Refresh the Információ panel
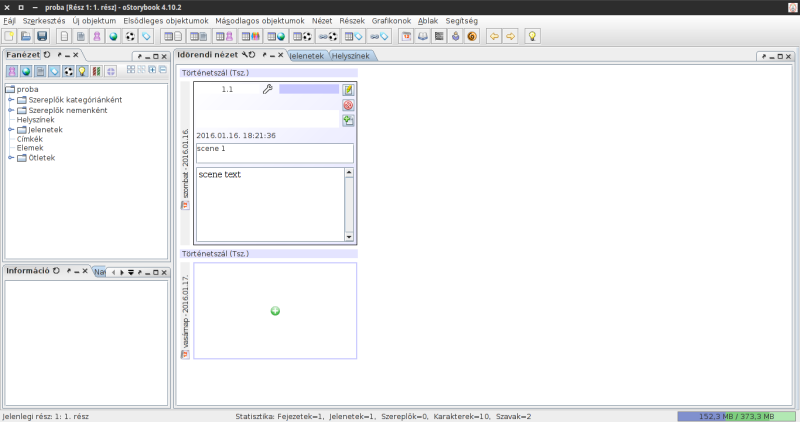Screen dimensions: 800x422 tap(56, 271)
